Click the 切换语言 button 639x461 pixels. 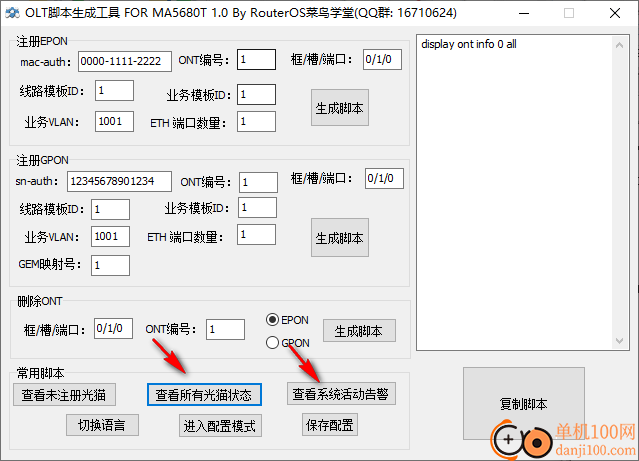point(102,425)
